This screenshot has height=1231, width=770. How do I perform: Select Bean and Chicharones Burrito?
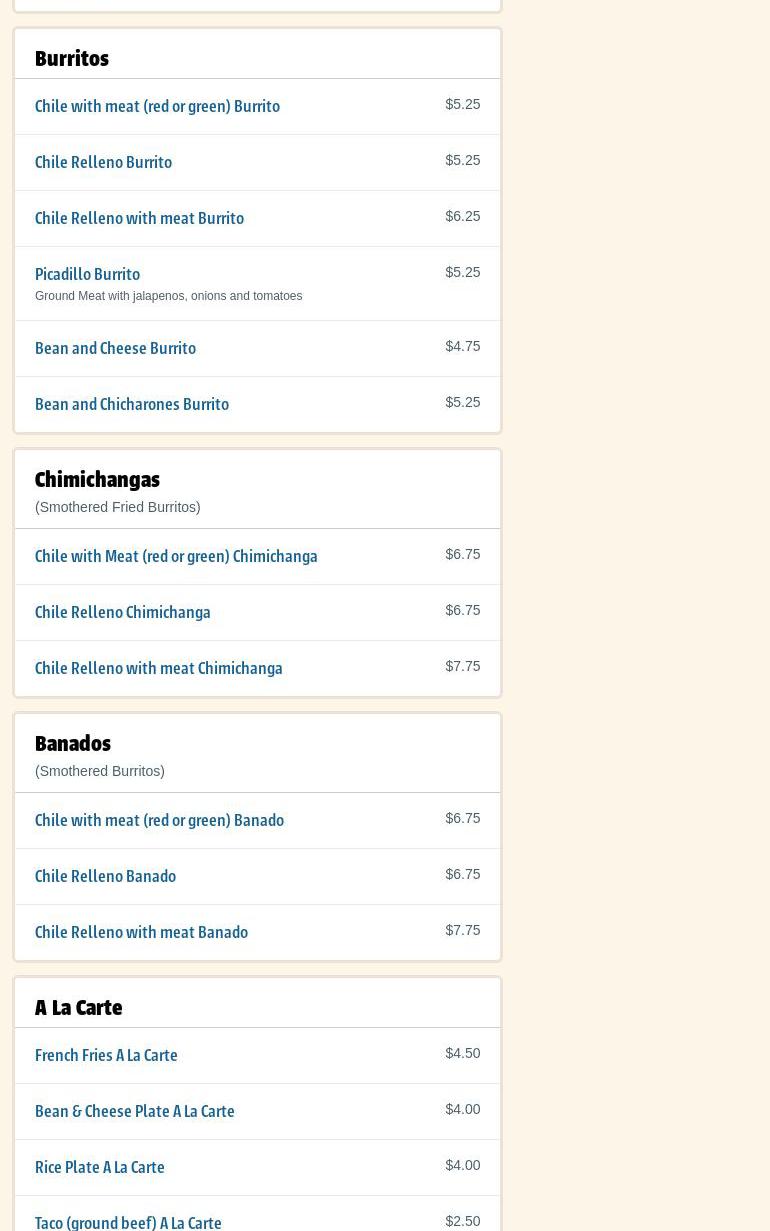[132, 404]
